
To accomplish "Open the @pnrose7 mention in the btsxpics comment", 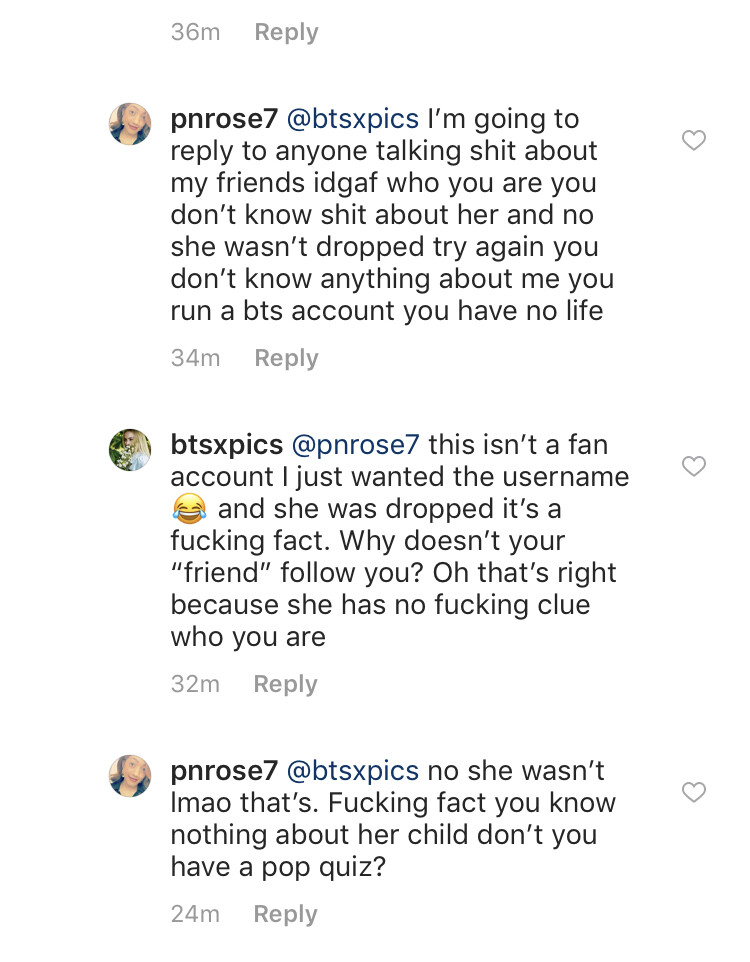I will (x=356, y=445).
